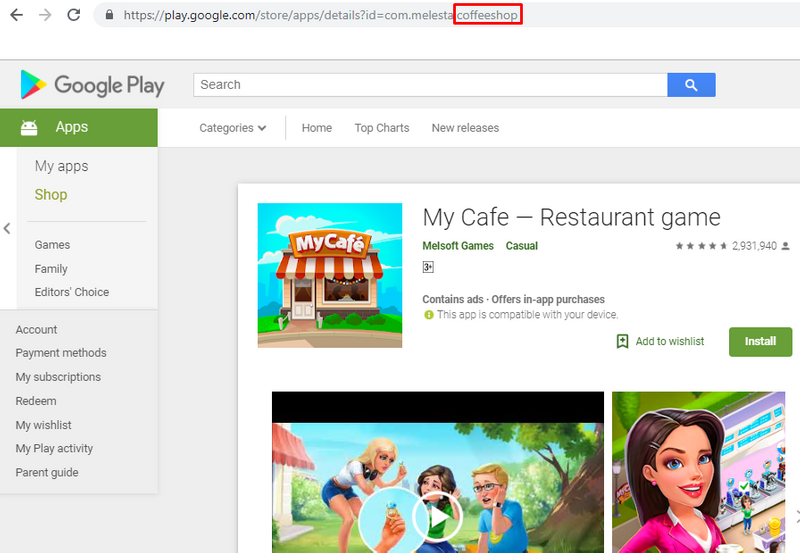Image resolution: width=800 pixels, height=553 pixels.
Task: Open My wishlist link
Action: tap(43, 425)
